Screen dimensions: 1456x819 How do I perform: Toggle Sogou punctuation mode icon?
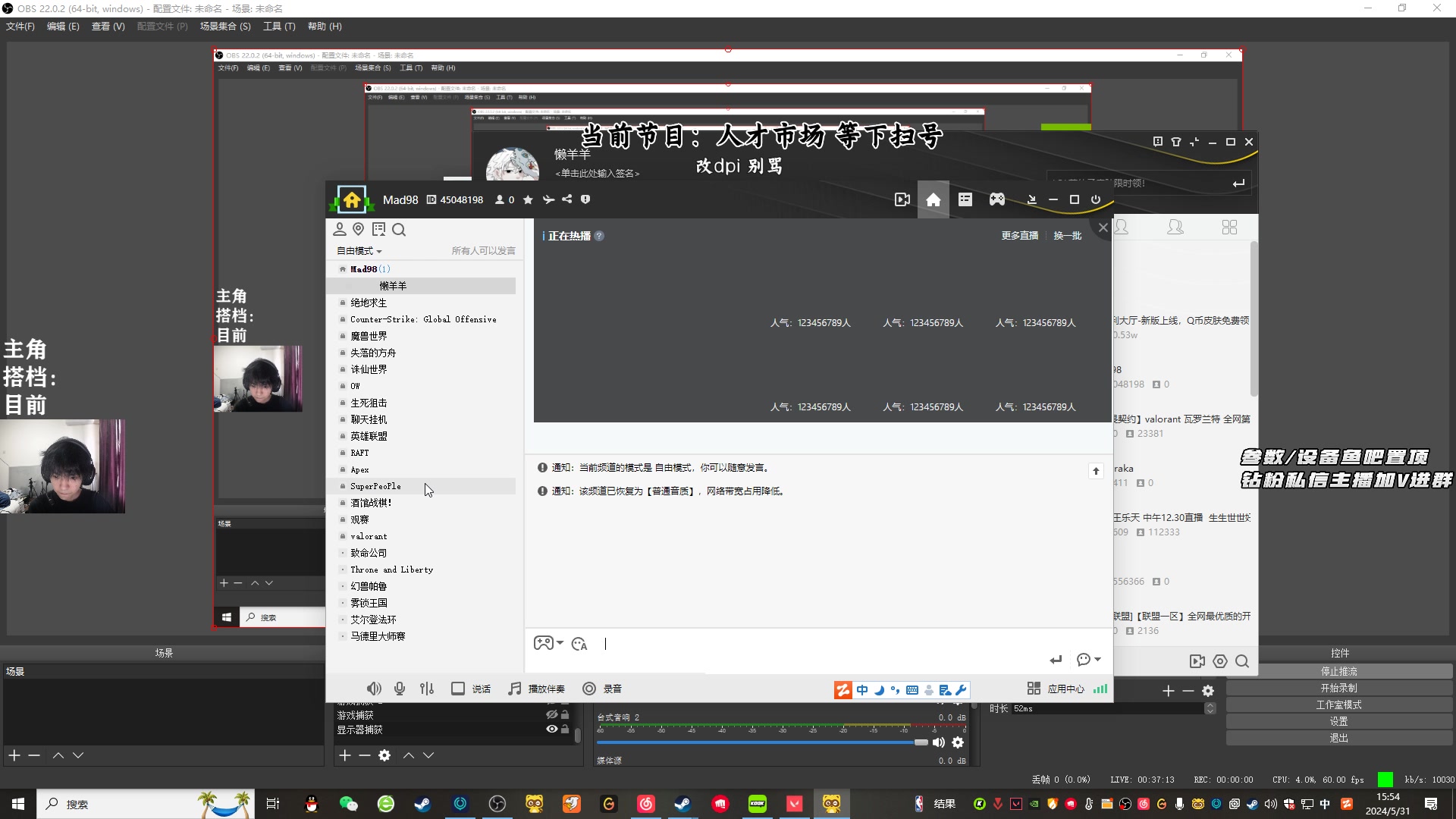[x=896, y=689]
